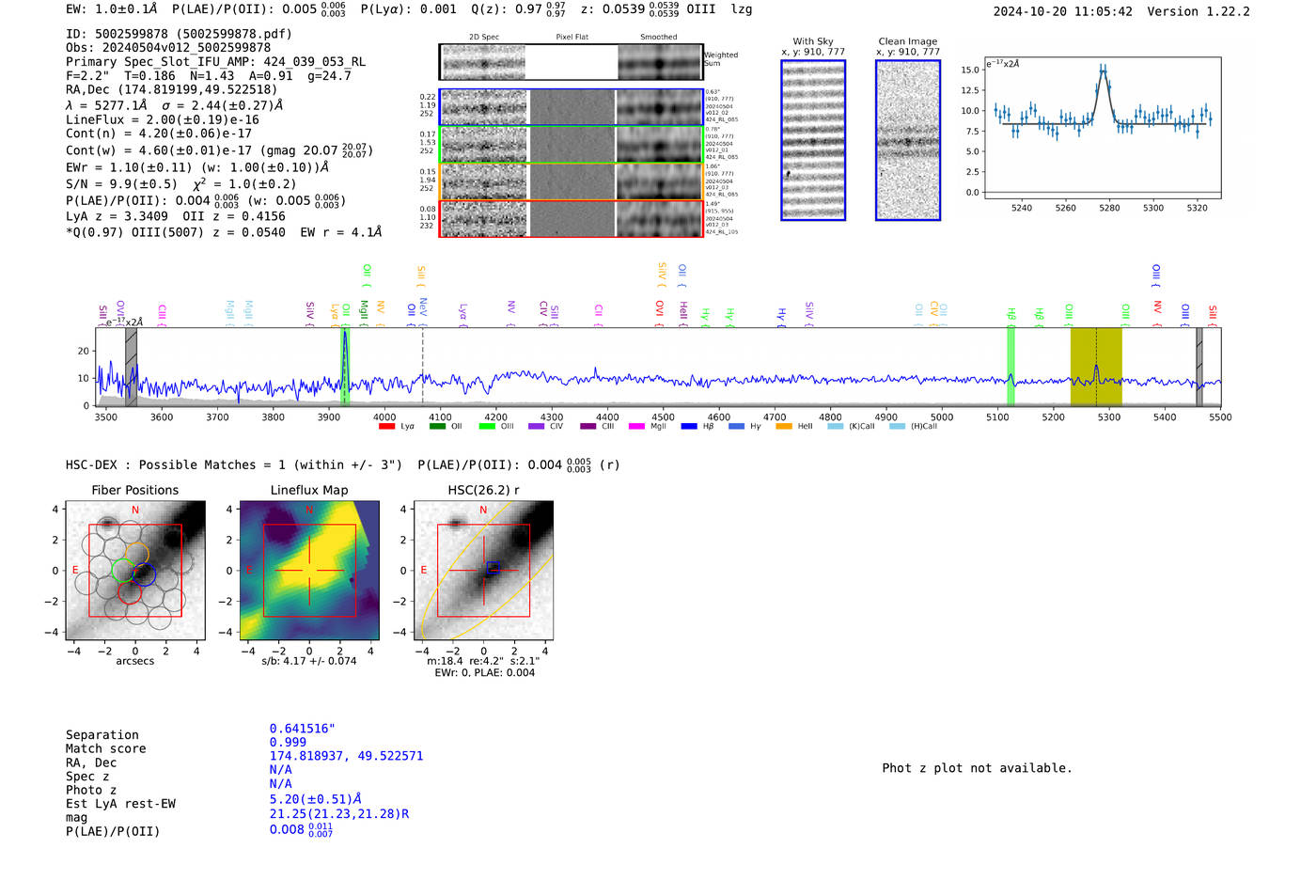
Task: Click the green highlighted band near 3930 Å
Action: pos(345,367)
